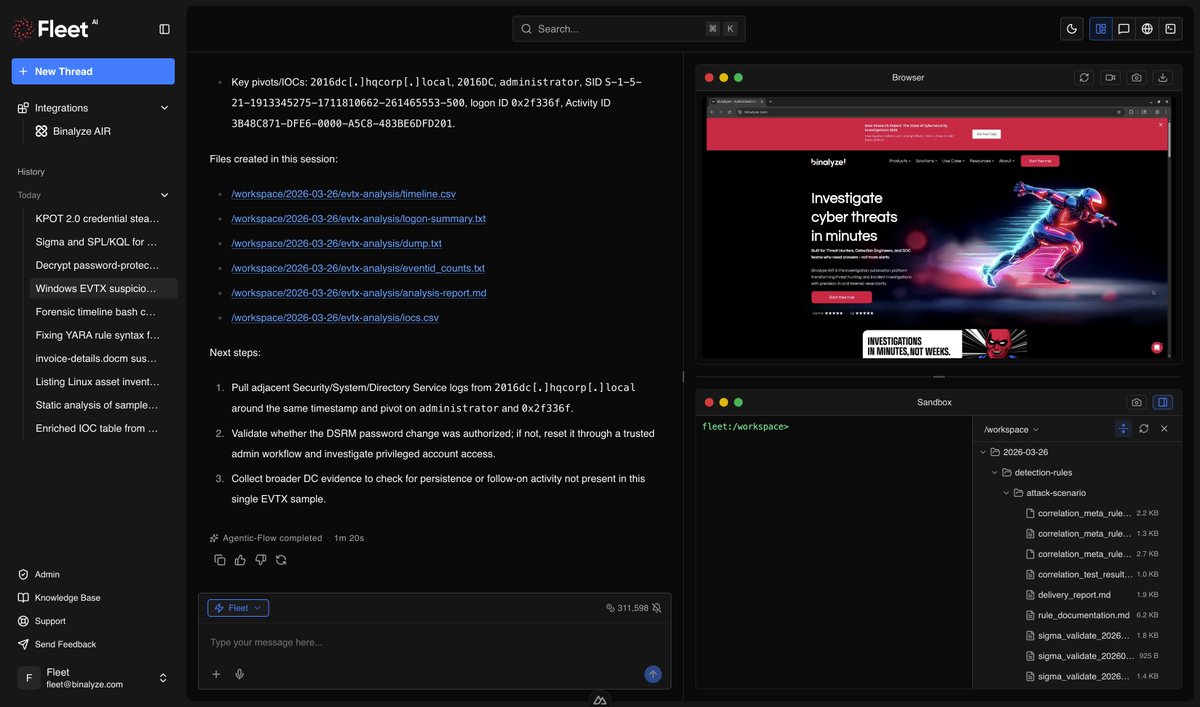This screenshot has height=707, width=1200.
Task: Click the Fleet logo in sidebar
Action: pyautogui.click(x=56, y=29)
